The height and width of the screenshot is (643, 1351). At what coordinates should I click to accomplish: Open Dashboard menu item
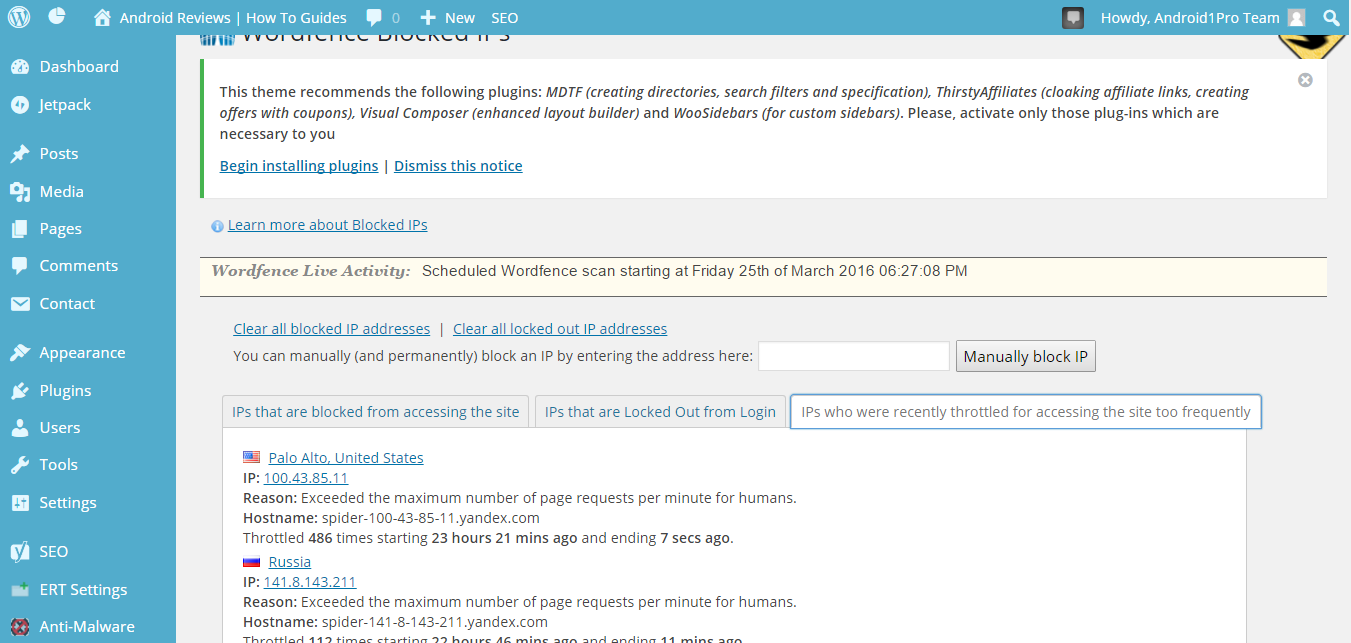pos(79,67)
